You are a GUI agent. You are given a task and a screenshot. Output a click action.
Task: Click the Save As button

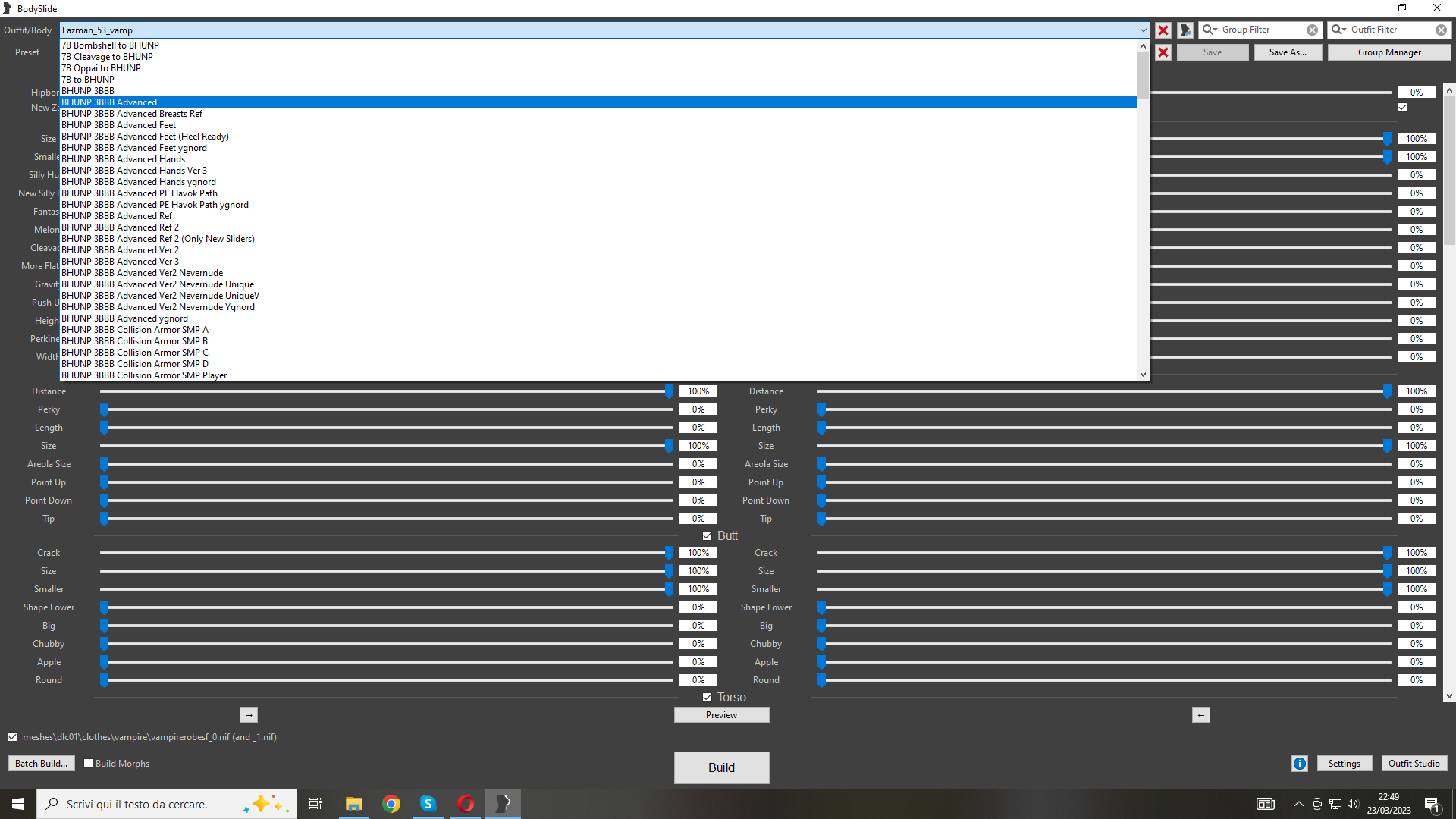pos(1287,52)
